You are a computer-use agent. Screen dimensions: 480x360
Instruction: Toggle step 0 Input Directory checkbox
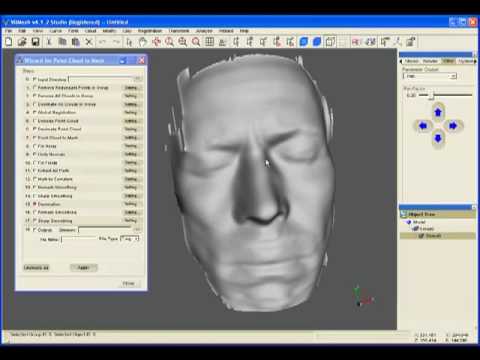(35, 79)
